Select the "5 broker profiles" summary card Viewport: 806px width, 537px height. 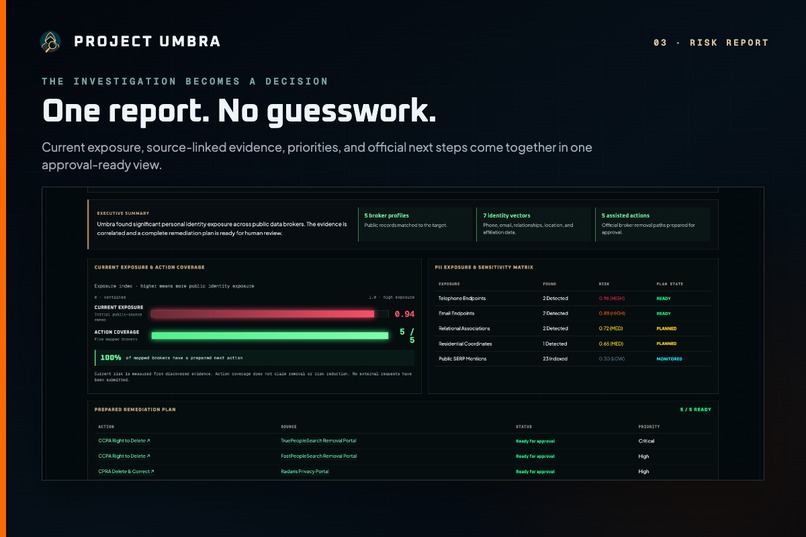(415, 225)
